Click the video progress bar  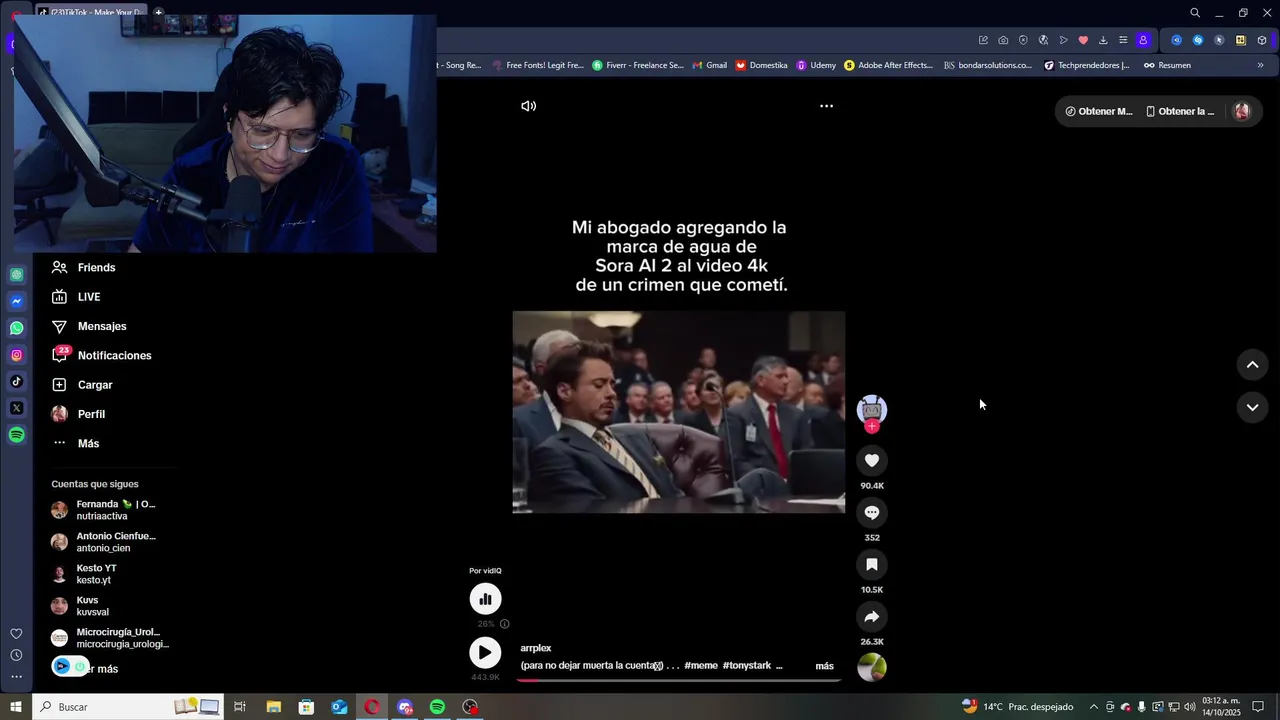pyautogui.click(x=678, y=680)
